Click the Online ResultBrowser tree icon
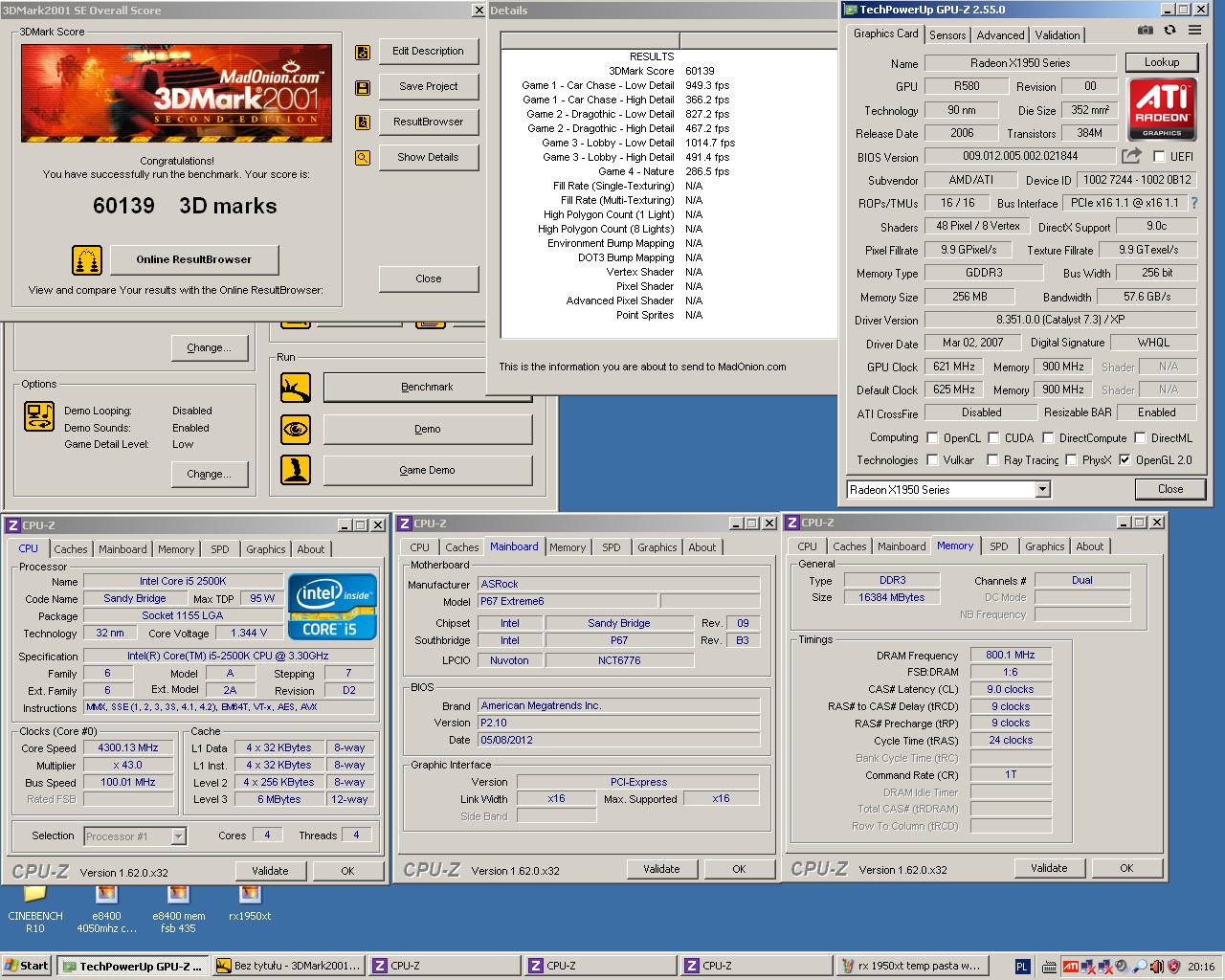Viewport: 1225px width, 980px height. click(x=87, y=260)
